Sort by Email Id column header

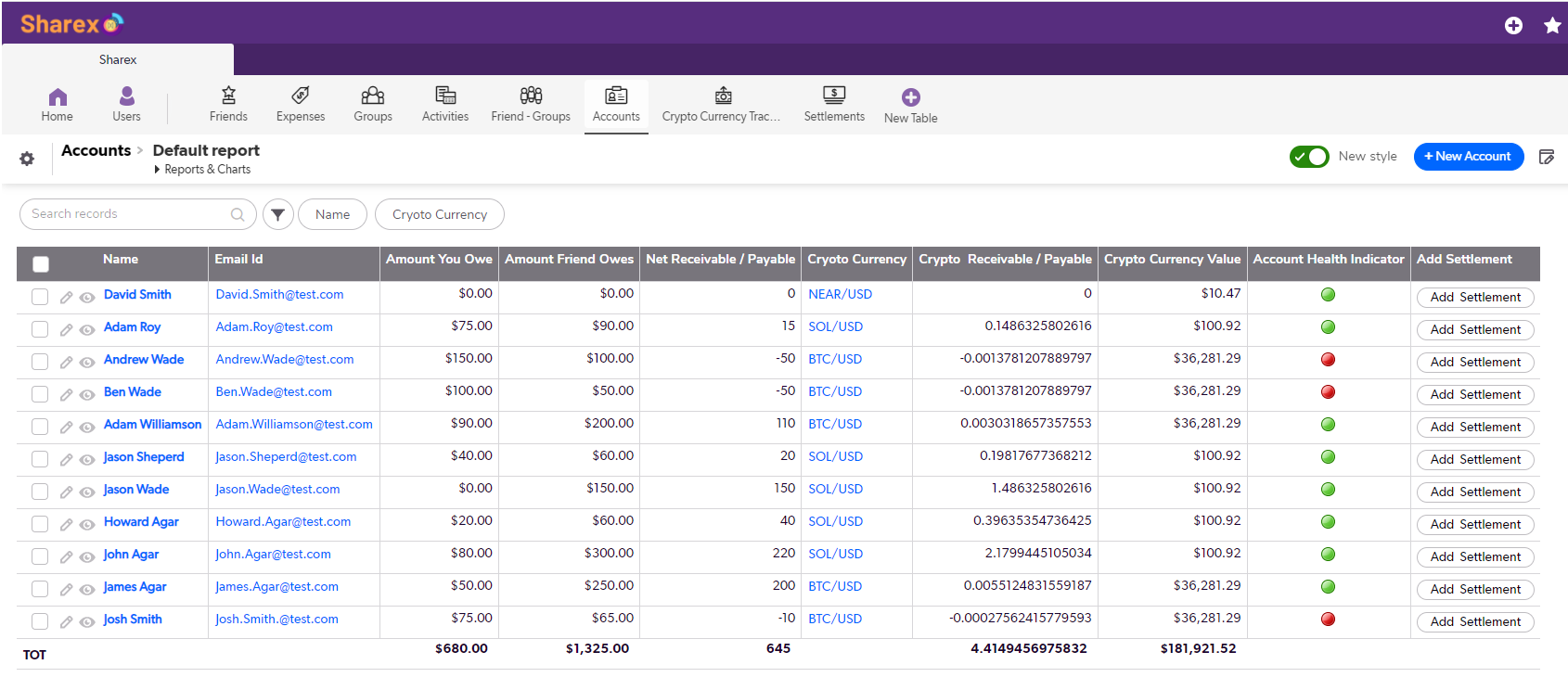[238, 260]
